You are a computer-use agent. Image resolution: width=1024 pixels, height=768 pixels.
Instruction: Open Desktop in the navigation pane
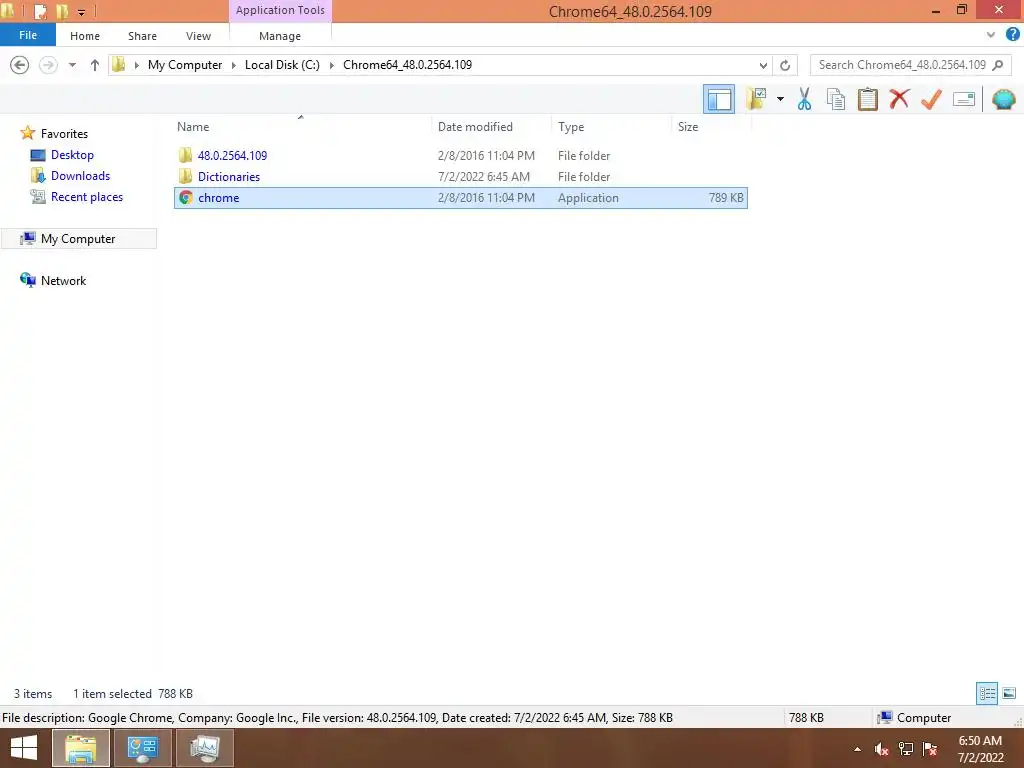(x=72, y=155)
